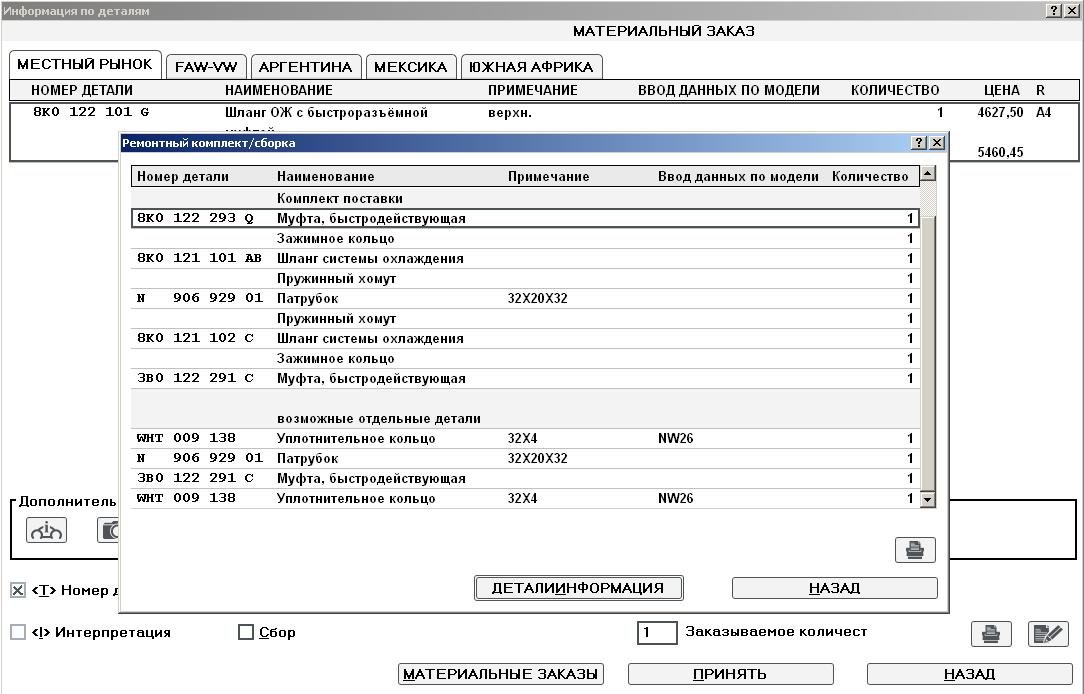Select row 8K0 121 102 C

pos(525,339)
